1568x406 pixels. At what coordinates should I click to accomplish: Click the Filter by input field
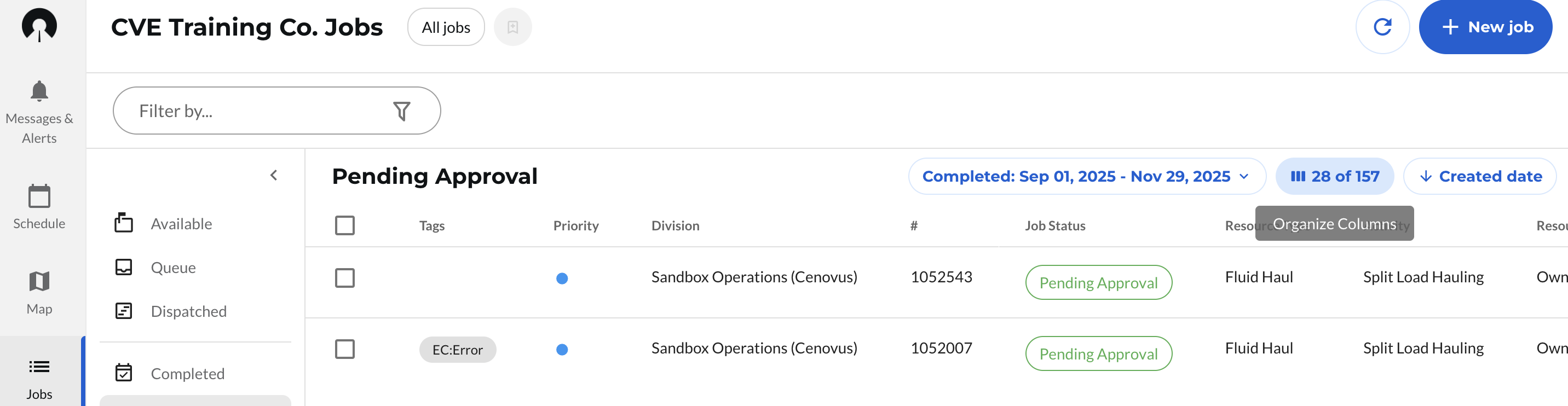pos(256,111)
